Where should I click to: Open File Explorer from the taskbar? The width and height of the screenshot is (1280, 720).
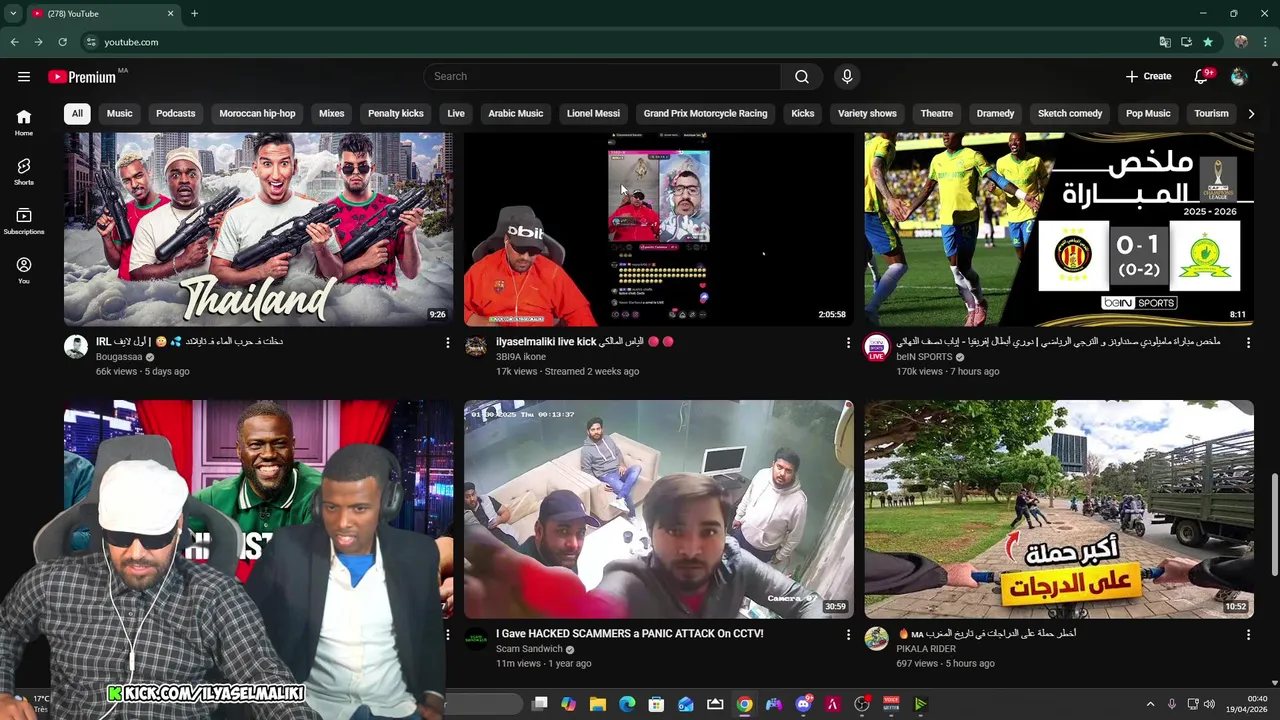pyautogui.click(x=598, y=704)
